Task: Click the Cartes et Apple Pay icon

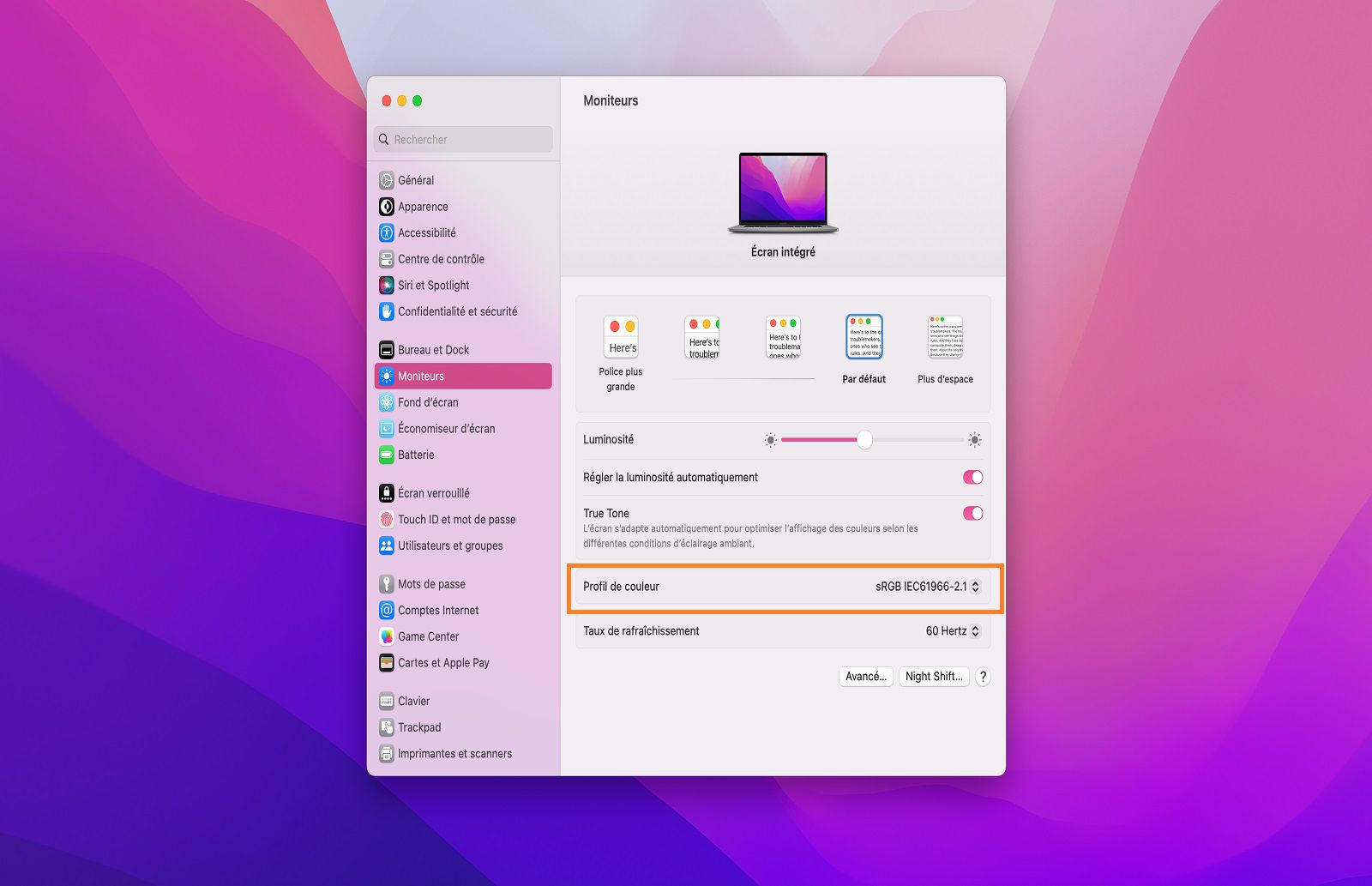Action: coord(387,663)
